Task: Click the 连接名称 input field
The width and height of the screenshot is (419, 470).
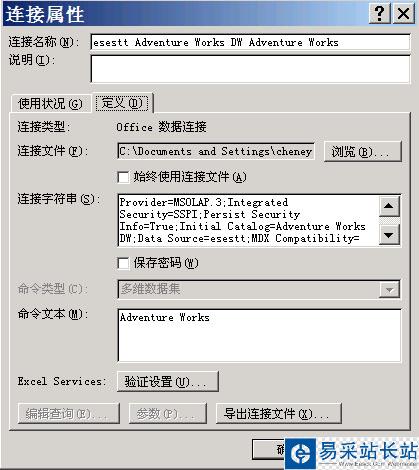Action: pos(250,42)
